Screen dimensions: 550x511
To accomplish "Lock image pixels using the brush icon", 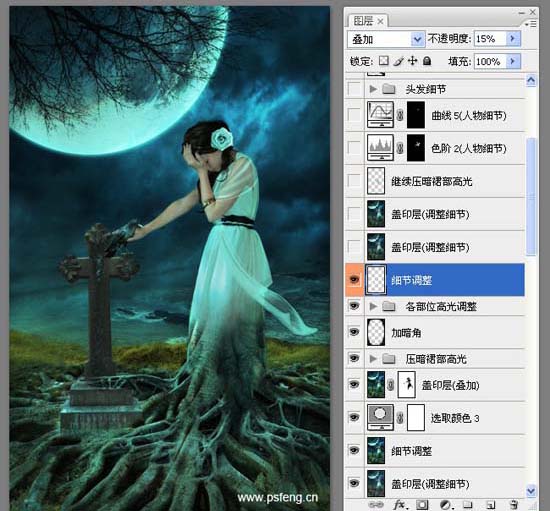I will point(398,61).
